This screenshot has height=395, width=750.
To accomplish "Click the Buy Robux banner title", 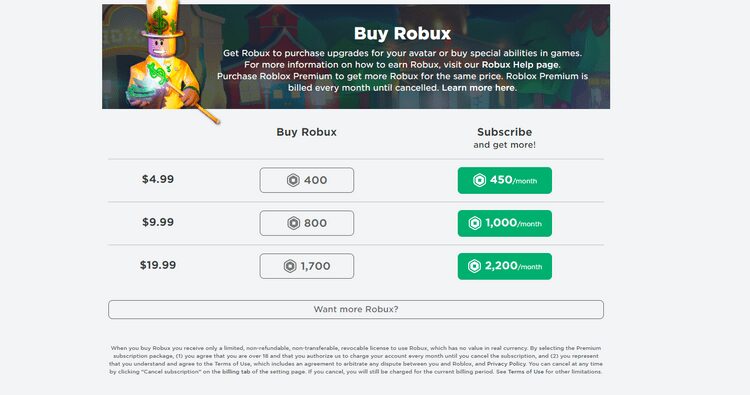I will click(402, 33).
